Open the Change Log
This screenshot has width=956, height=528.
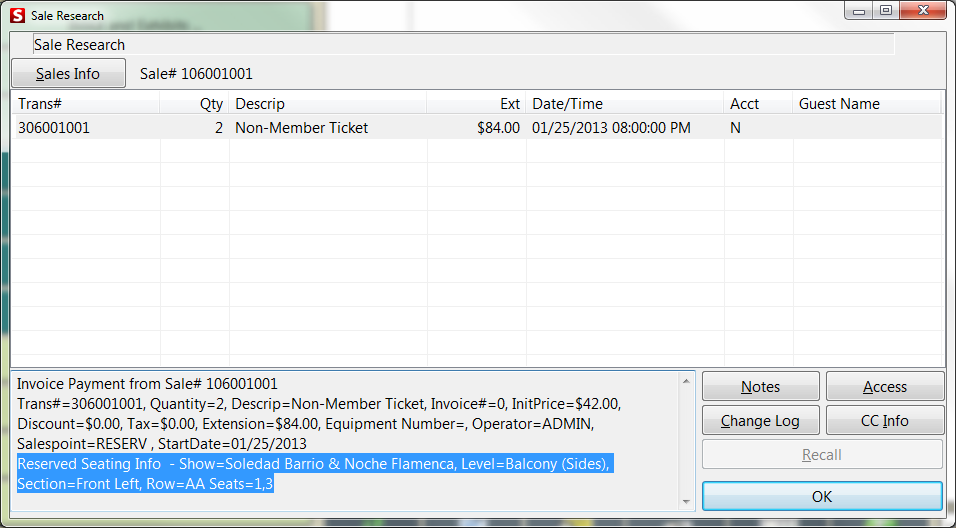(760, 421)
